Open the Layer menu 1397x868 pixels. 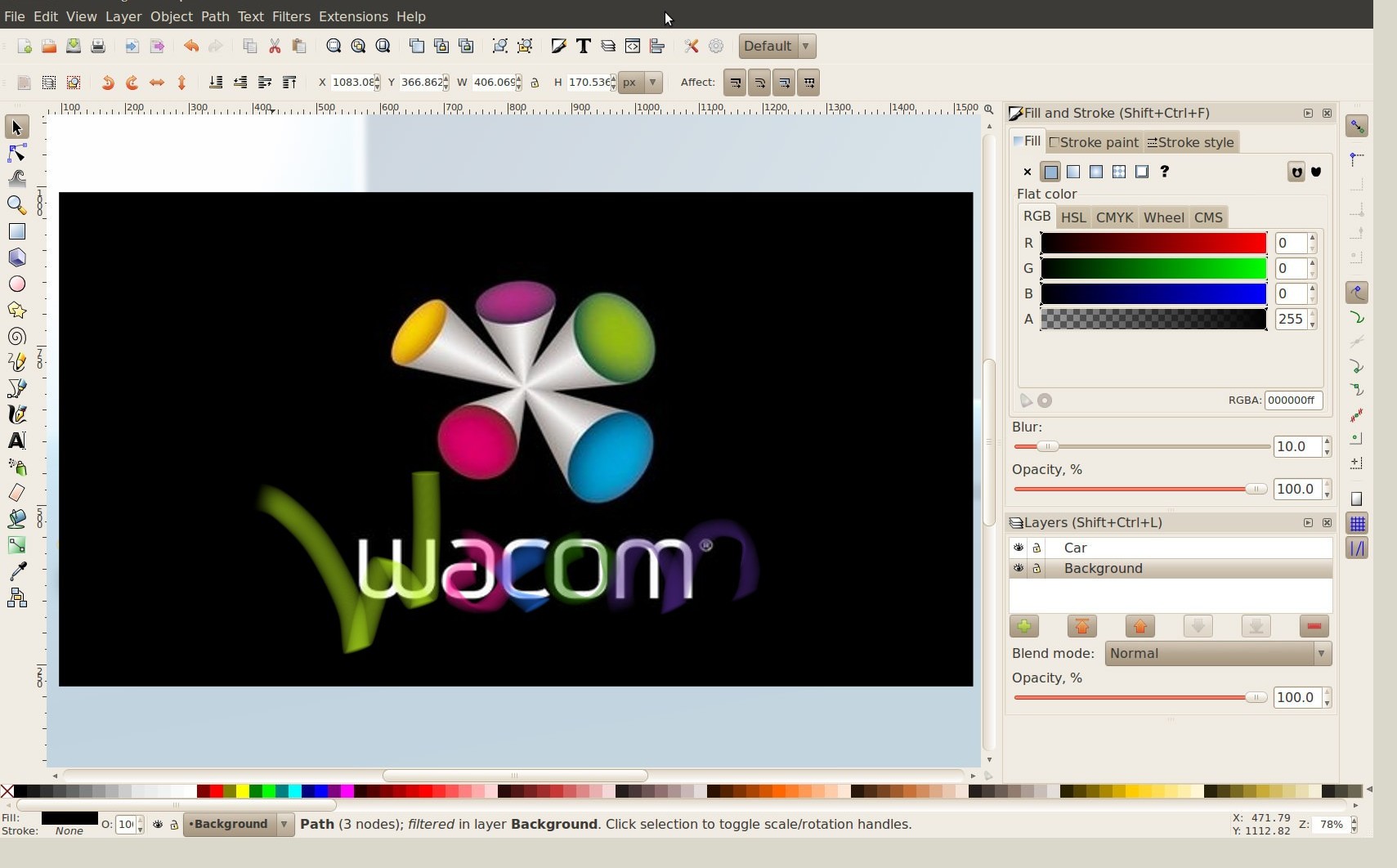click(123, 16)
